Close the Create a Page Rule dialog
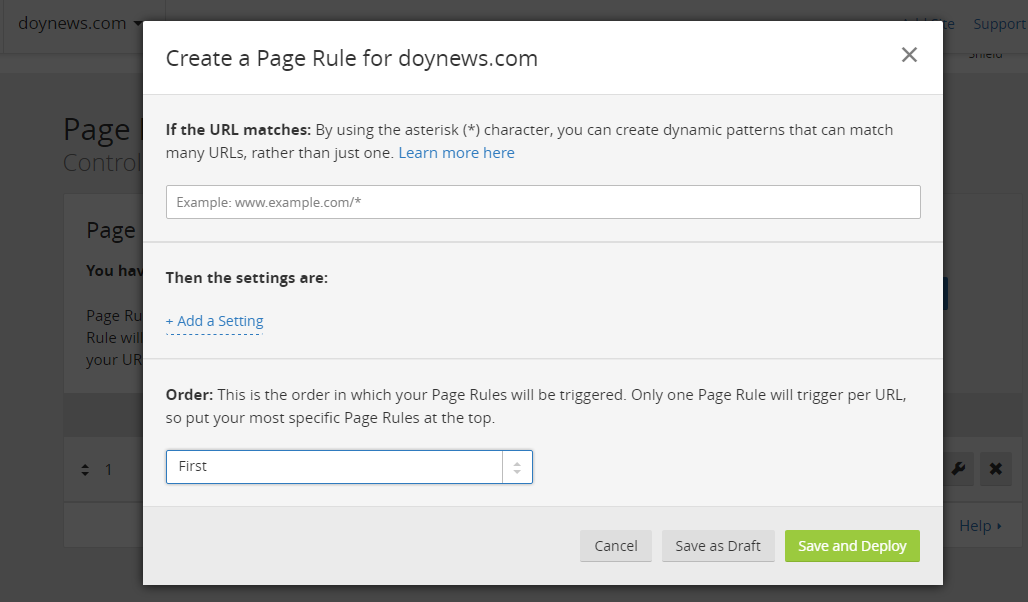1028x602 pixels. [909, 54]
